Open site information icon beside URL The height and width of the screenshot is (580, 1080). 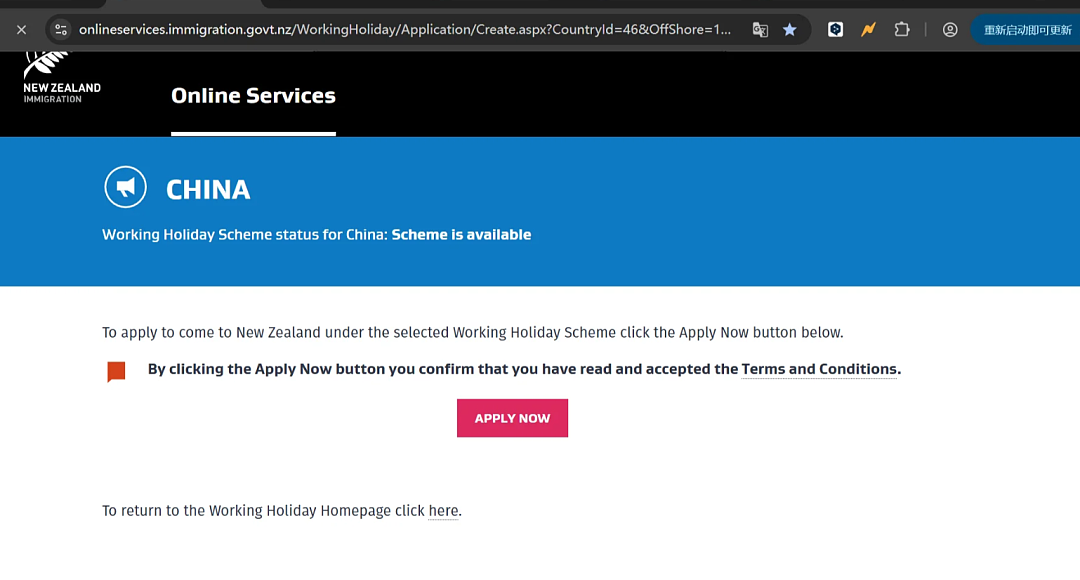pyautogui.click(x=61, y=30)
